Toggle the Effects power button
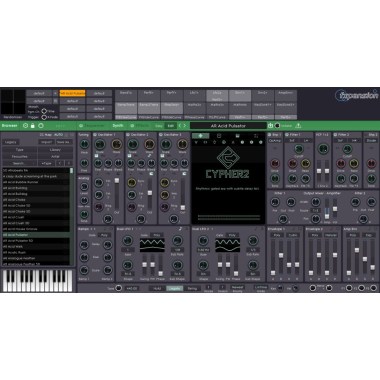The image size is (380, 380). 132,126
